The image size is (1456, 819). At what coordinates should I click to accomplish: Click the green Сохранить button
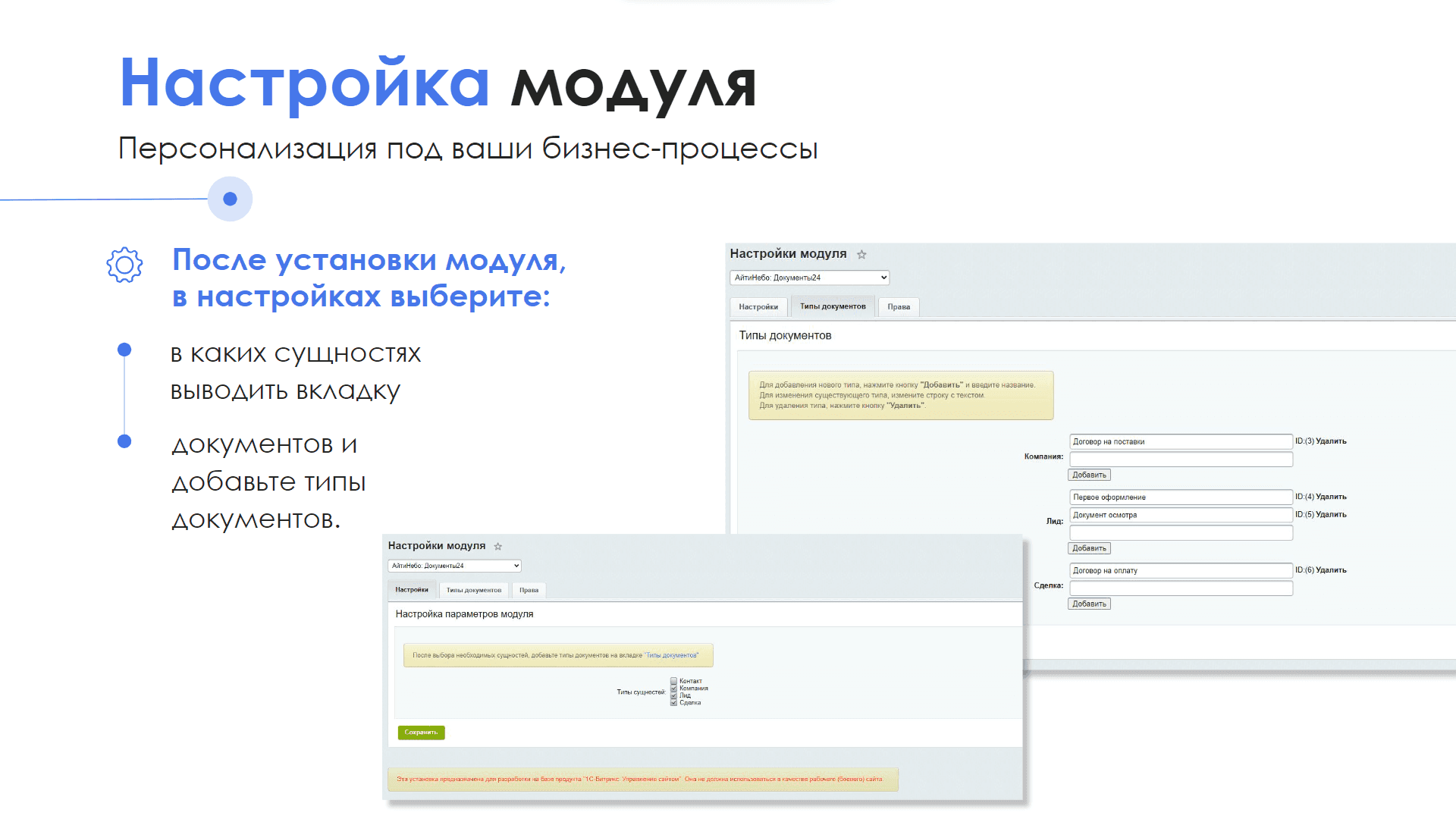[421, 733]
